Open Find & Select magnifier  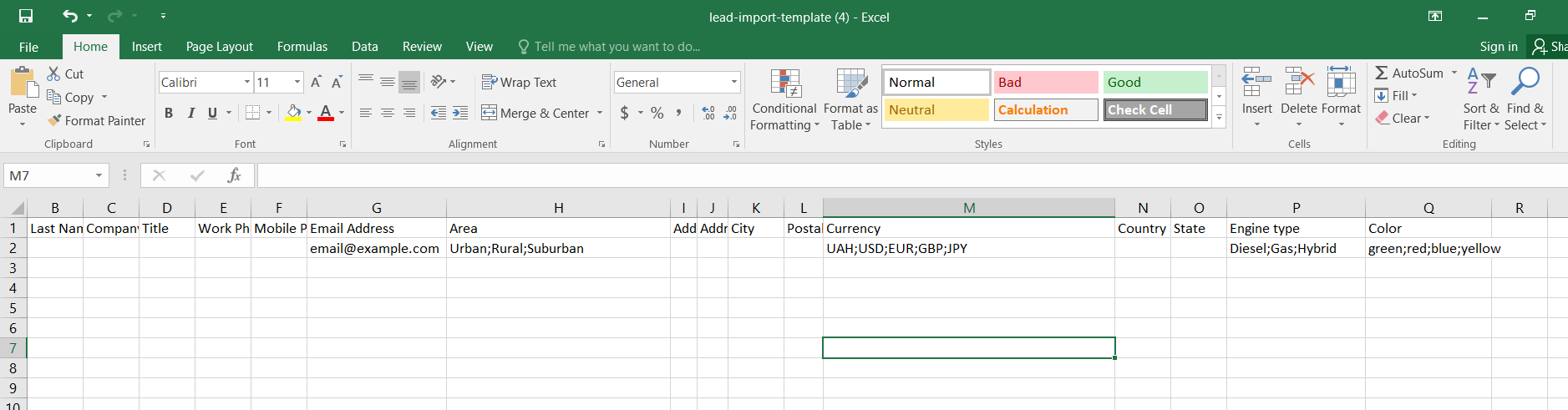[1525, 99]
